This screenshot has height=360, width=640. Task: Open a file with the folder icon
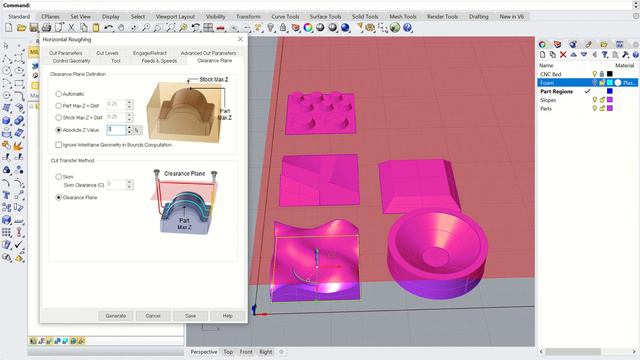[21, 27]
